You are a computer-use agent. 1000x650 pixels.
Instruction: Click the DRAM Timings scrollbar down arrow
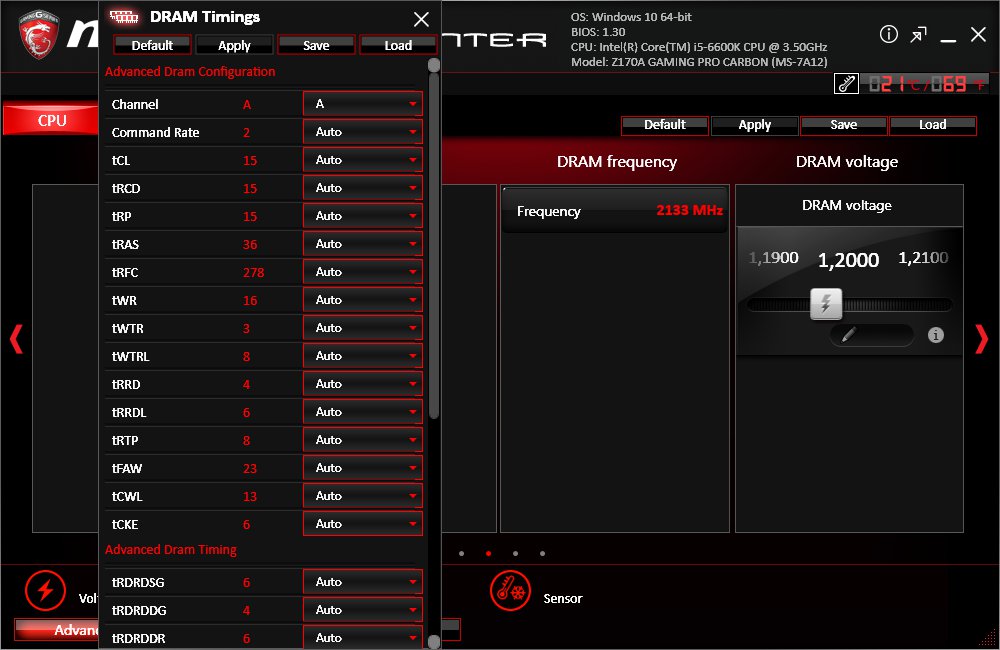pyautogui.click(x=434, y=642)
